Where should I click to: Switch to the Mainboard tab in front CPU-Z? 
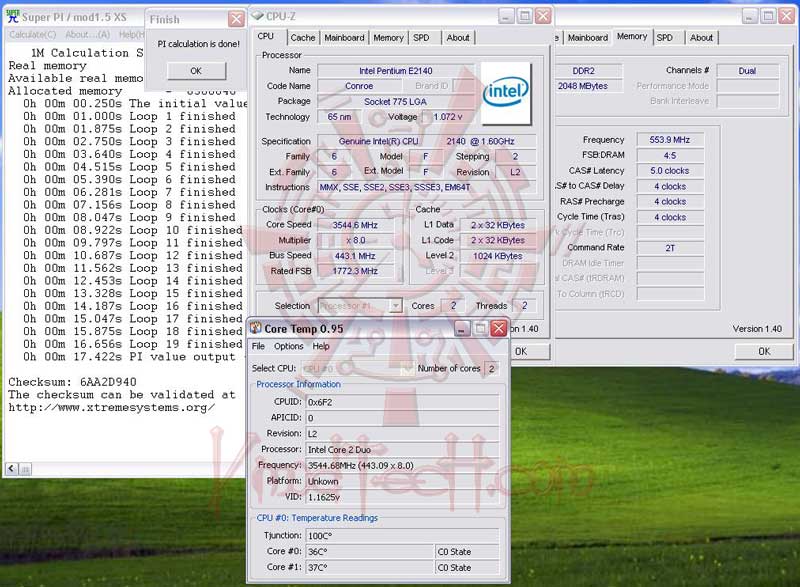click(344, 38)
